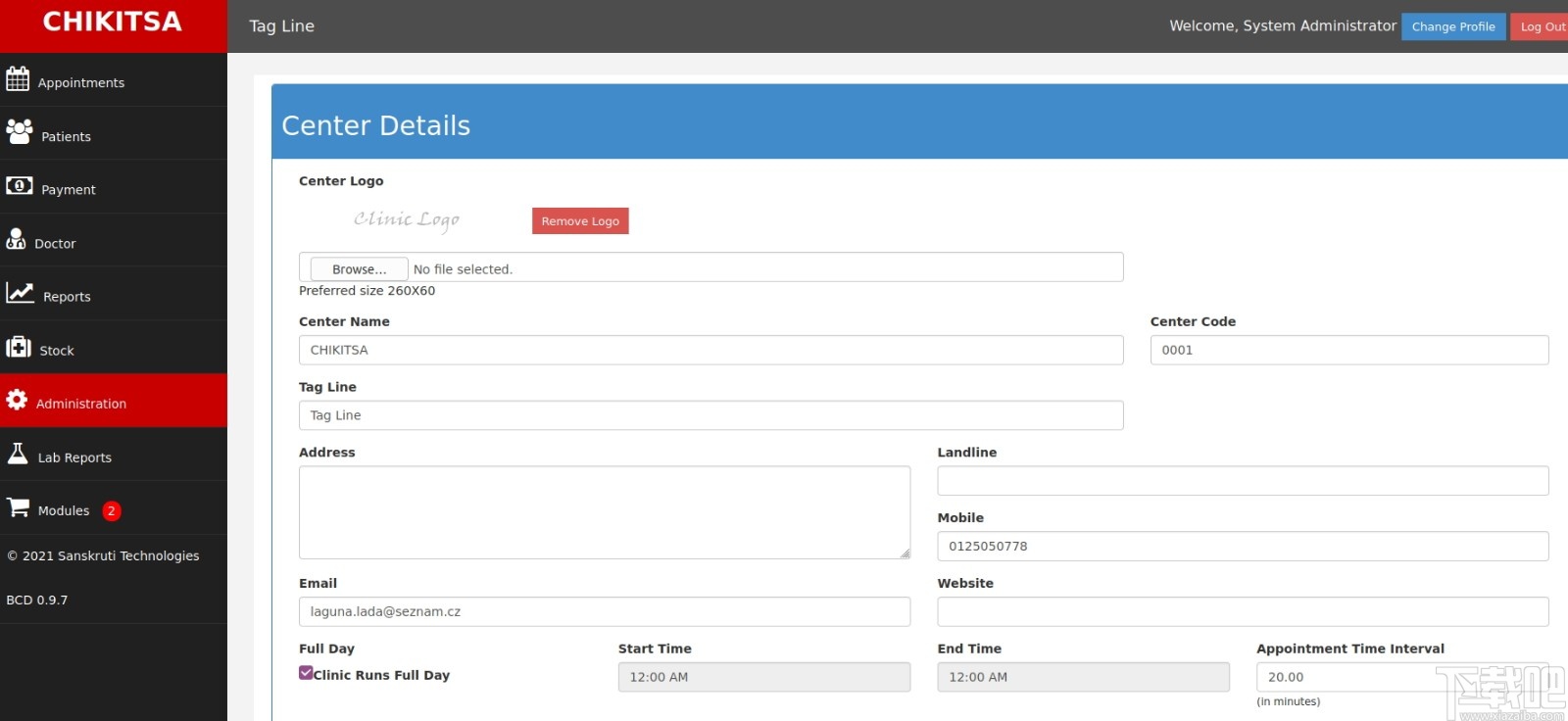Open the Stock menu
Screen dimensions: 1568x721
pyautogui.click(x=114, y=348)
